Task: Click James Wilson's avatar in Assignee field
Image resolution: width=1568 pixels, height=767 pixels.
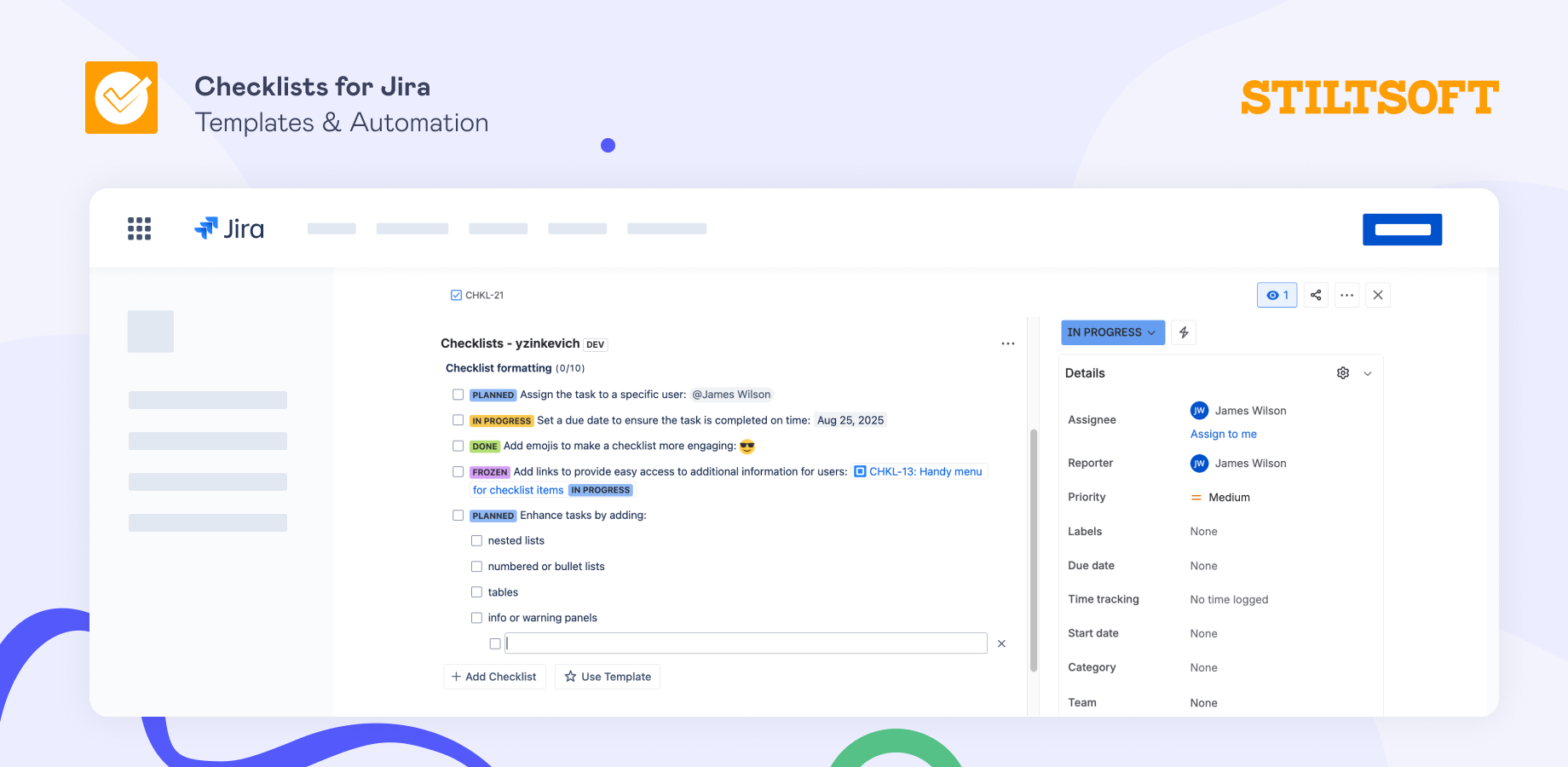Action: pos(1199,410)
